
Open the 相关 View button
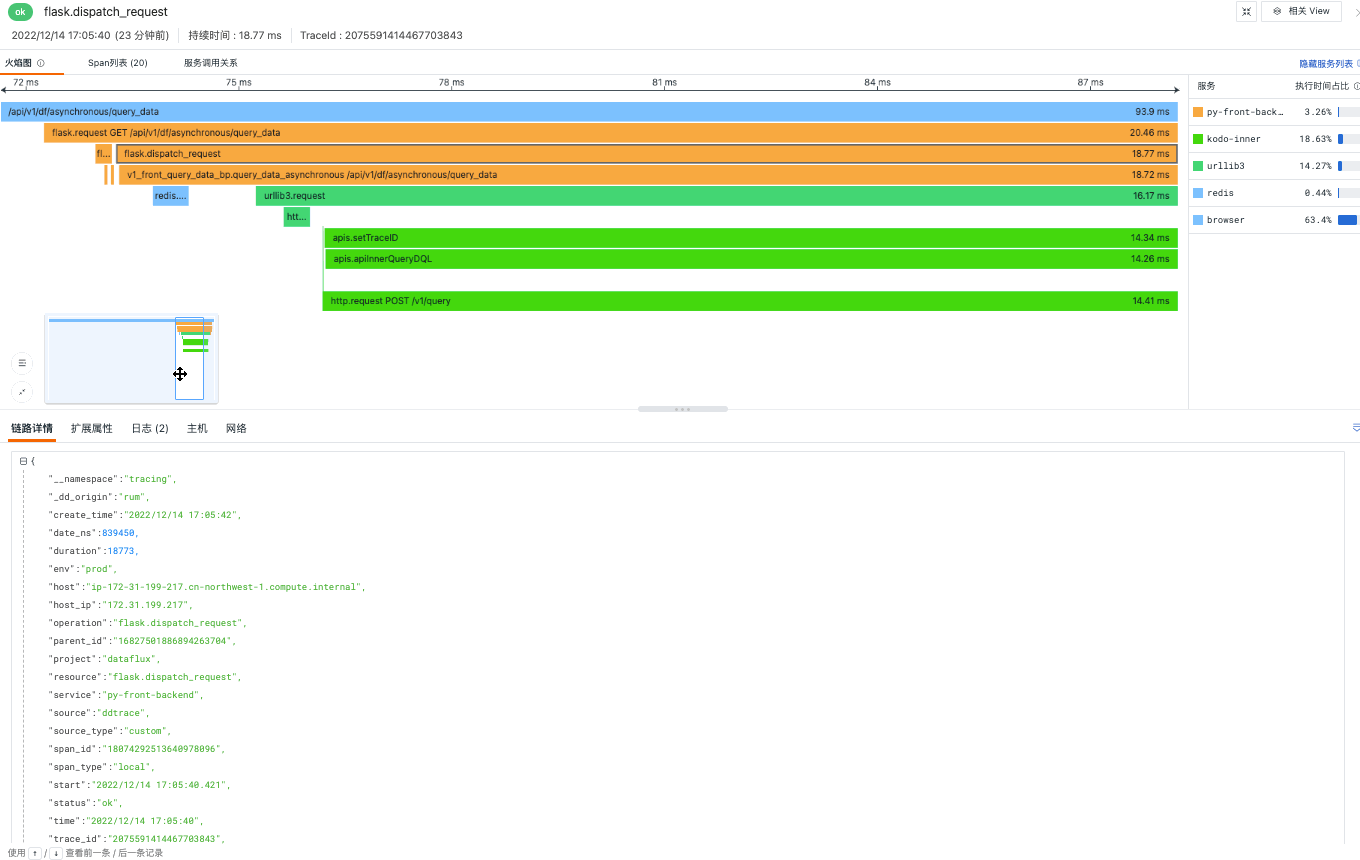(1301, 11)
